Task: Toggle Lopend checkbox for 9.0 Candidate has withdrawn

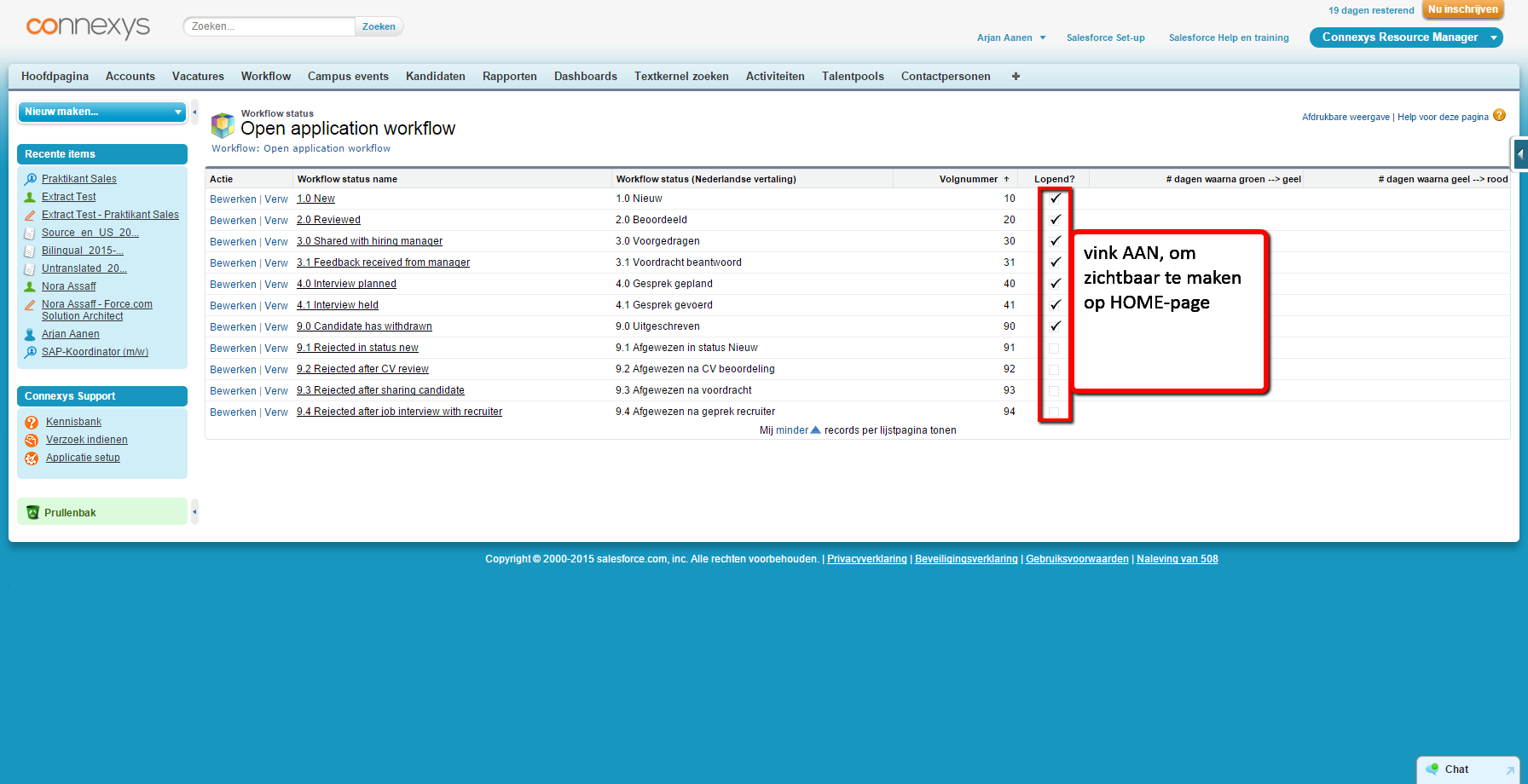Action: coord(1055,326)
